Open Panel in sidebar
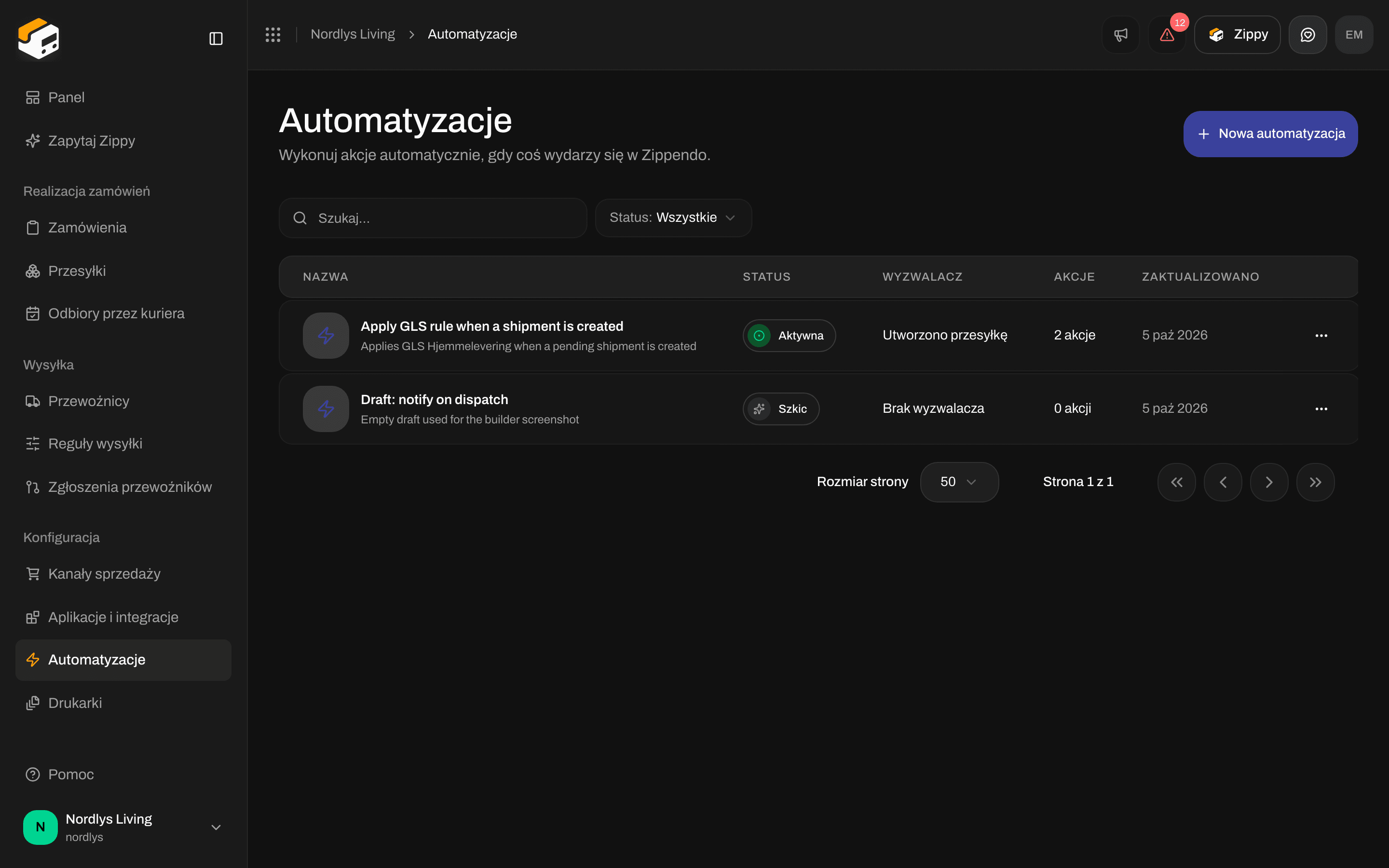 (123, 97)
